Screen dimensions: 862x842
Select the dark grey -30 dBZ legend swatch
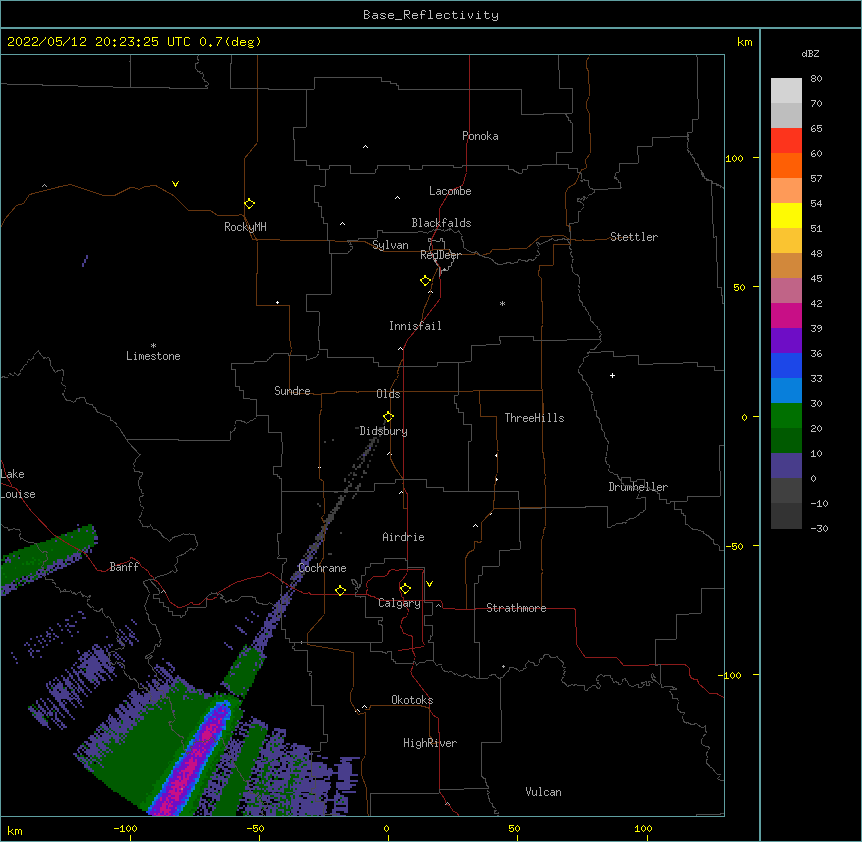(786, 516)
